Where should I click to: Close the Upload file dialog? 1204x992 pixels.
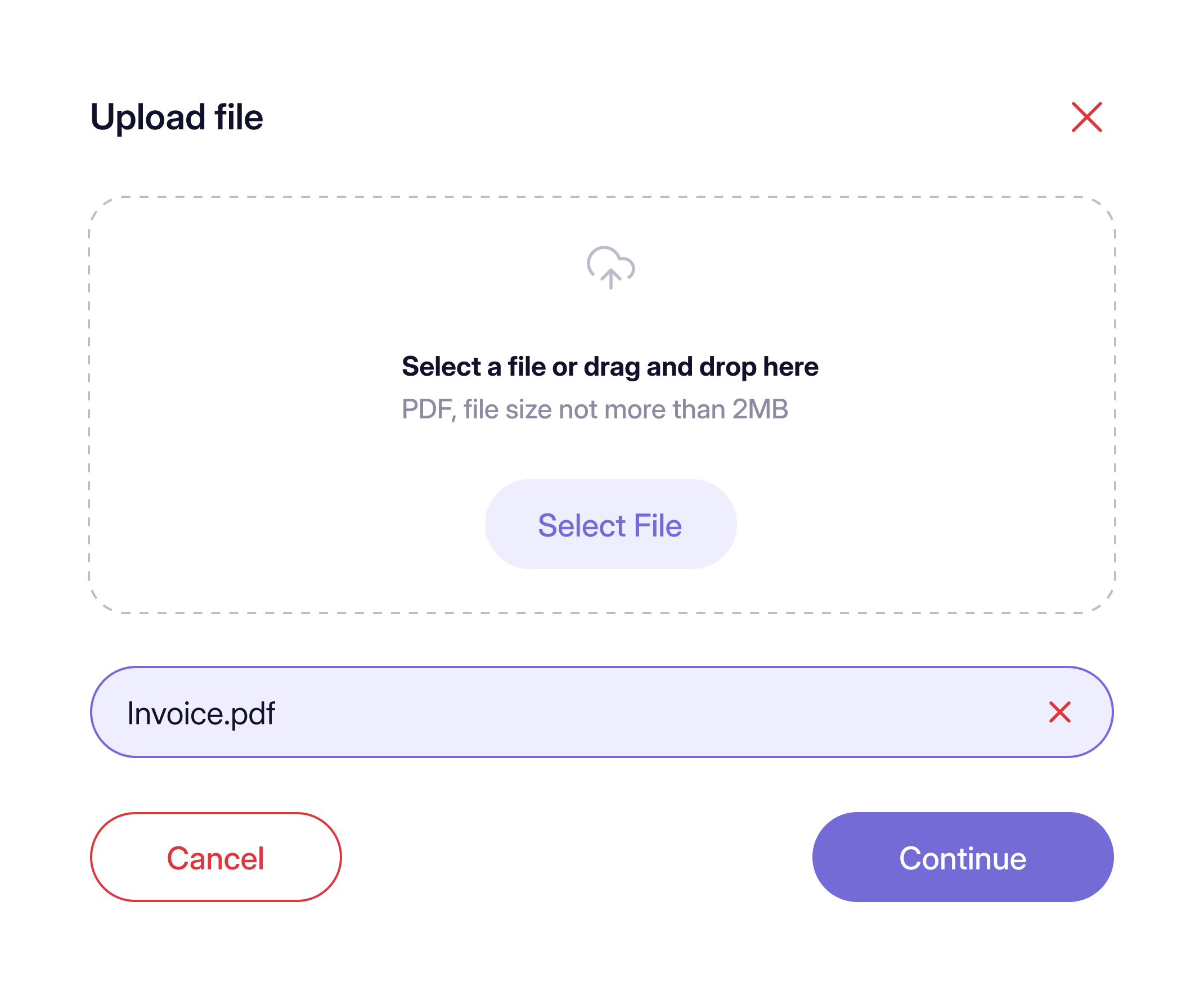(x=1086, y=117)
